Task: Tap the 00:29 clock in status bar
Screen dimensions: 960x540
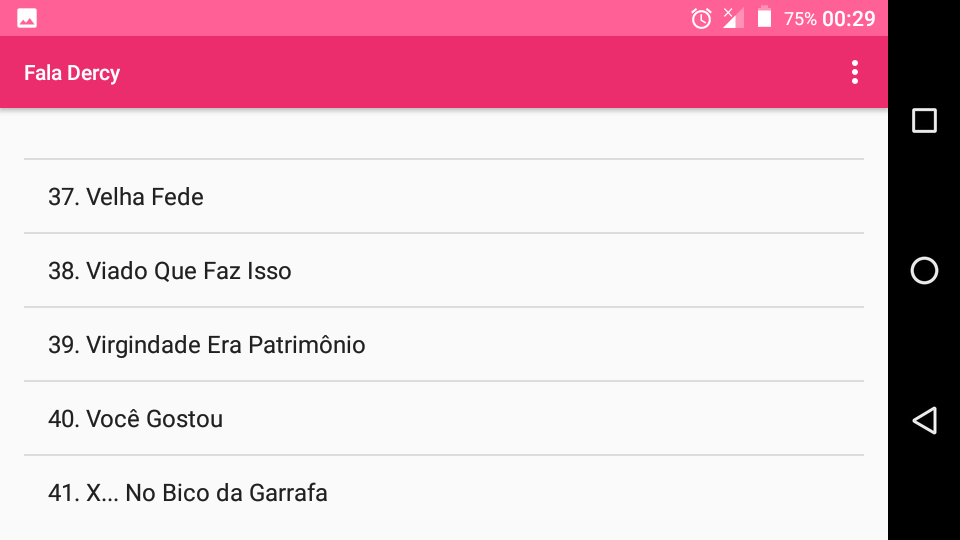Action: [849, 18]
